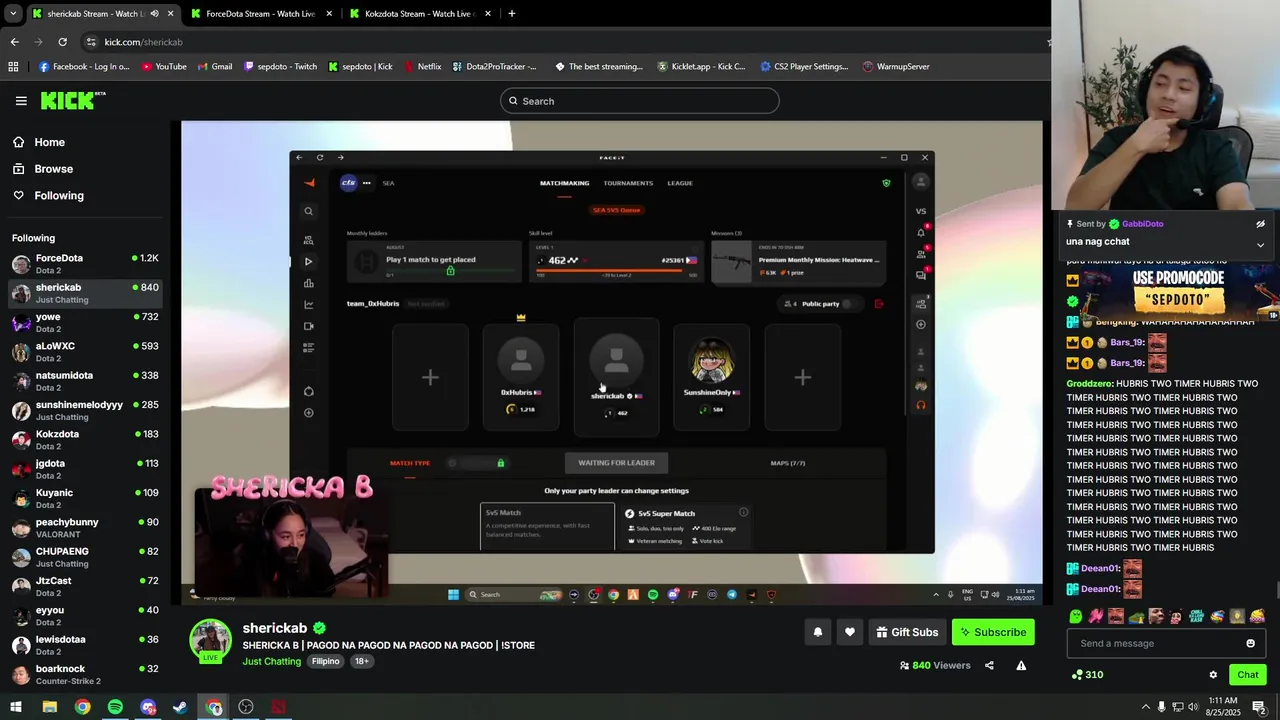Follow sherickab using the heart icon

850,632
